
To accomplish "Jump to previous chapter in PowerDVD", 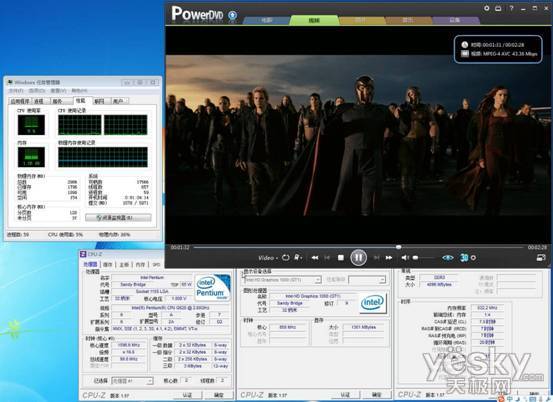I will [x=327, y=258].
